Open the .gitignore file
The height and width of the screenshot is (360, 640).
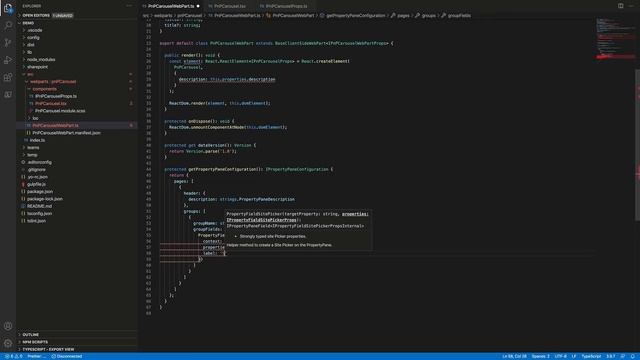click(36, 170)
